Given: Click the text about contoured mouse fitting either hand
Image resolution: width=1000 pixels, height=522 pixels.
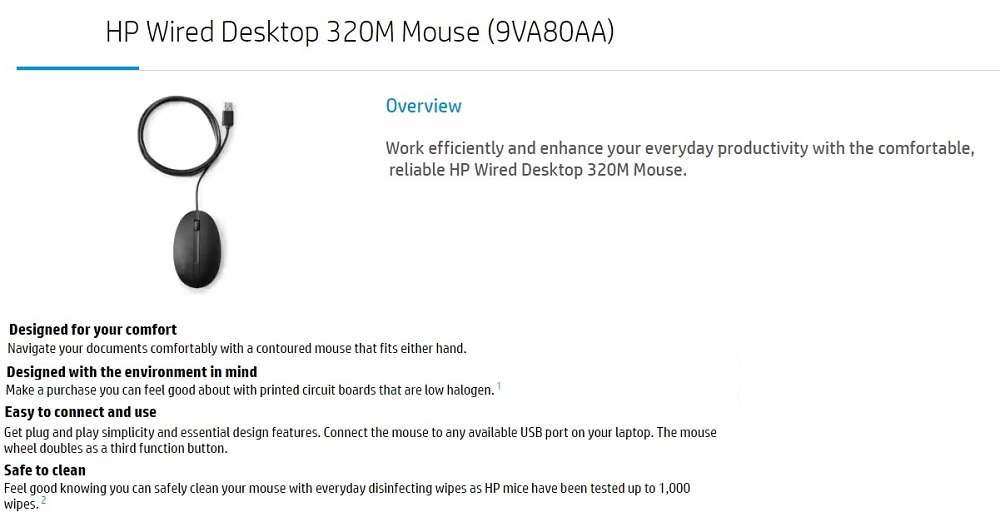Looking at the screenshot, I should [237, 348].
